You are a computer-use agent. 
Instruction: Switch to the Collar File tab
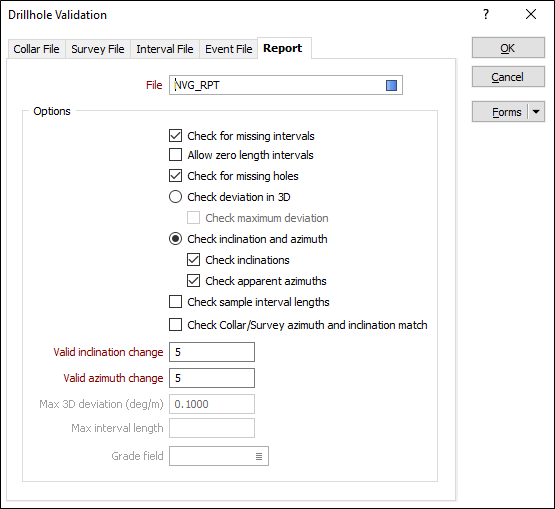[x=36, y=49]
